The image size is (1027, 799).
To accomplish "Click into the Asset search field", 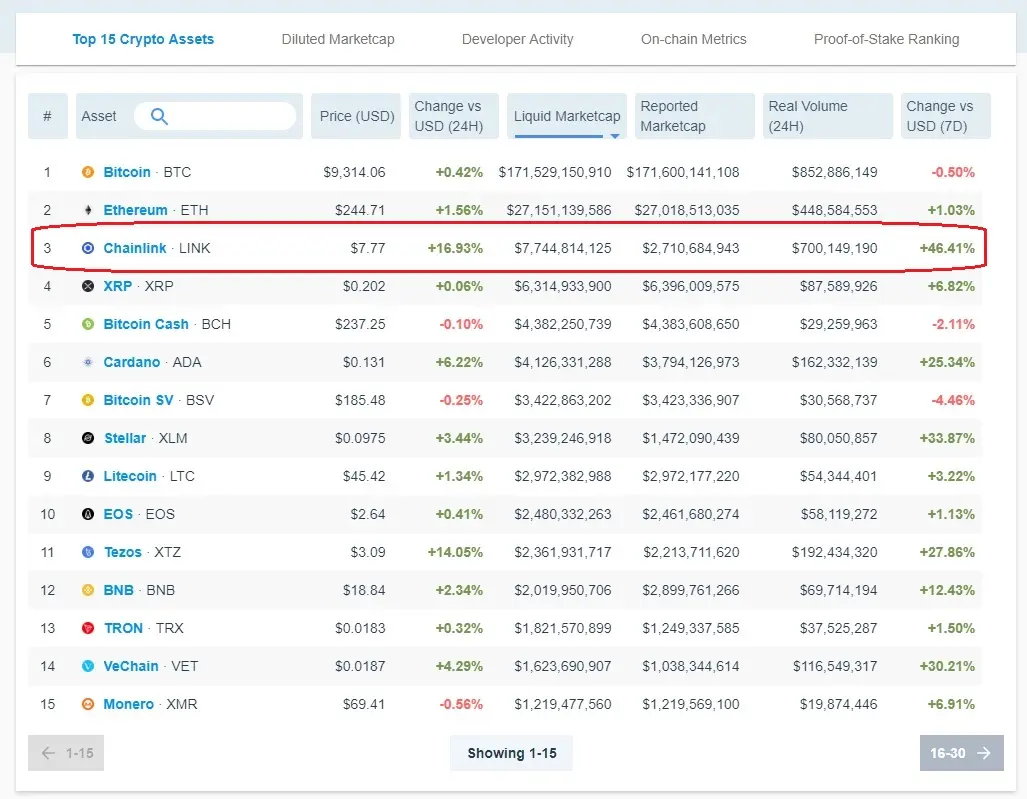I will (x=215, y=117).
